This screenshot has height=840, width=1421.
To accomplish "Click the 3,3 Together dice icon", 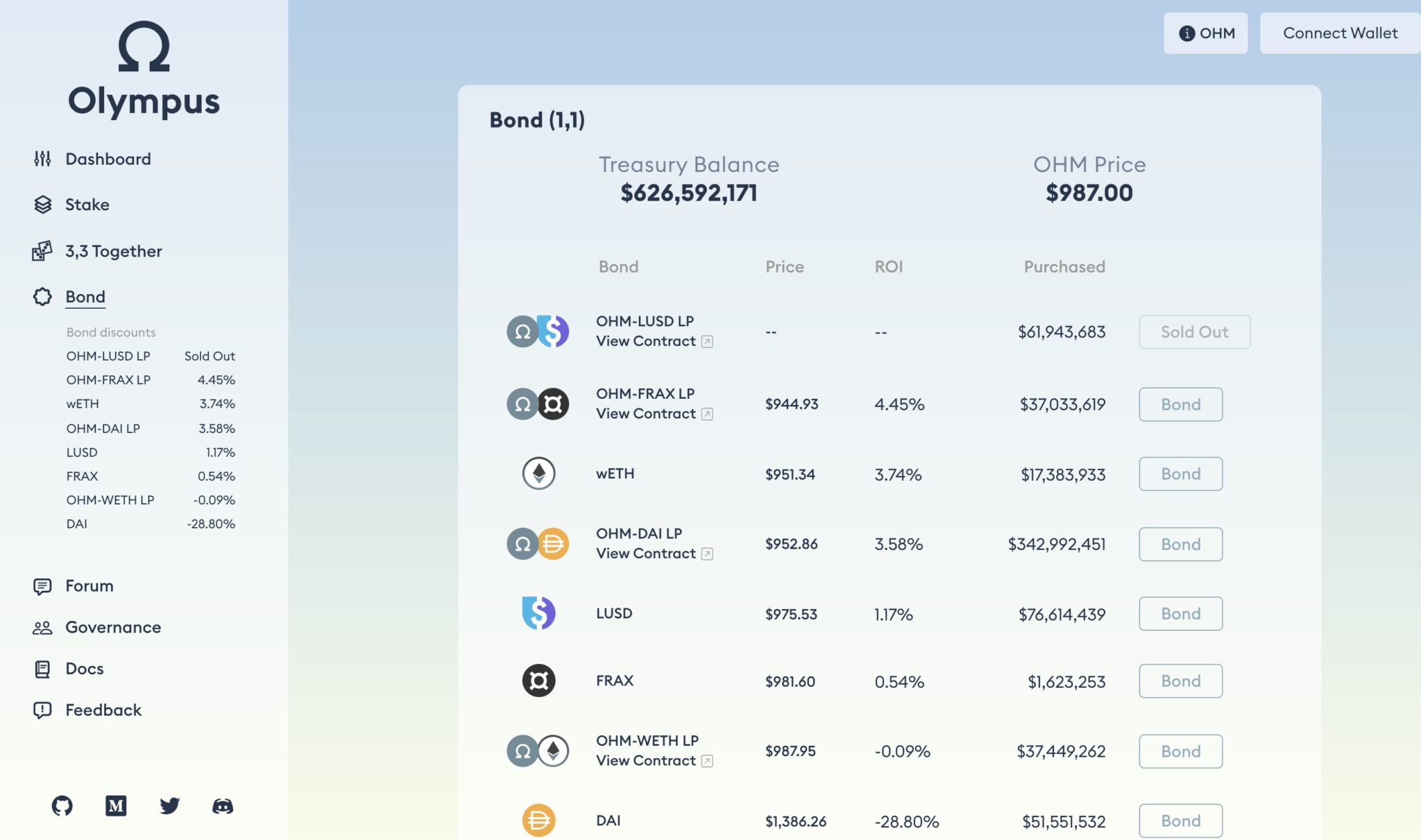I will click(42, 251).
